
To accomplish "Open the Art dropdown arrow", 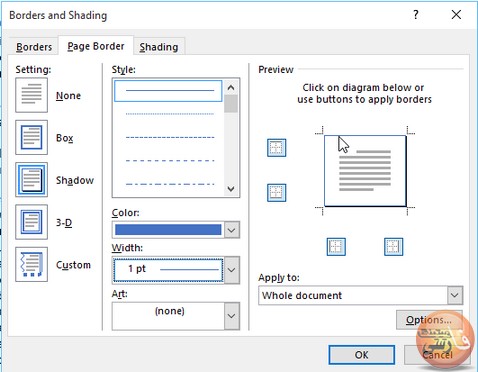I will tap(232, 316).
